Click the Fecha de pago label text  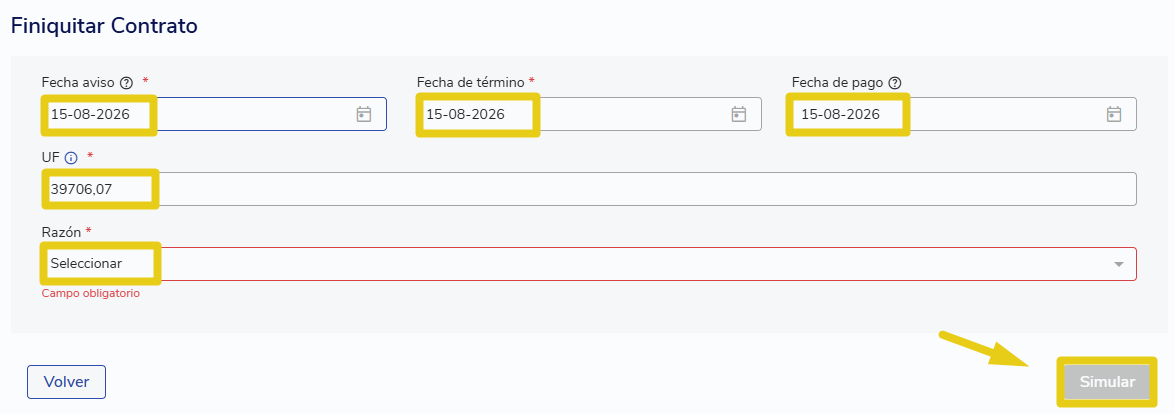(x=838, y=82)
